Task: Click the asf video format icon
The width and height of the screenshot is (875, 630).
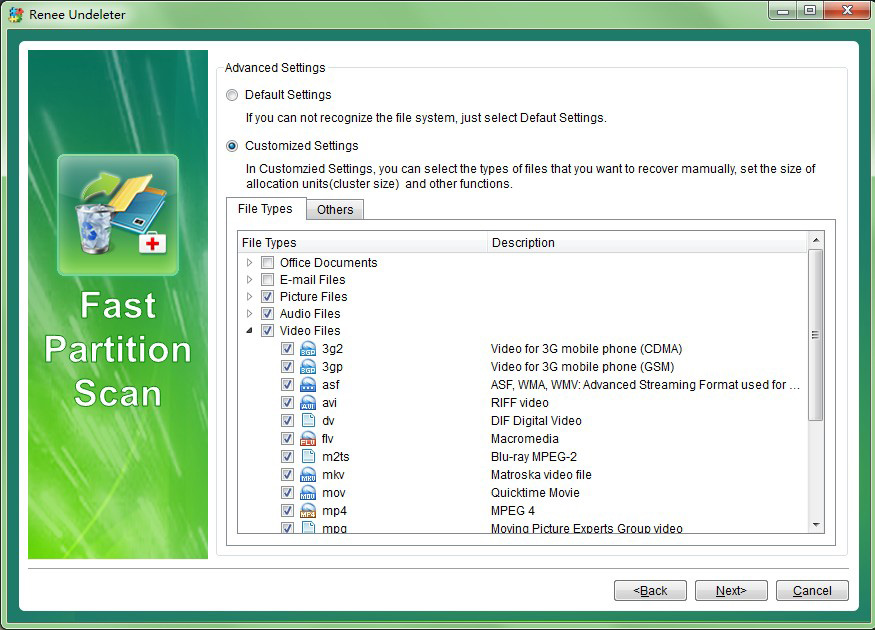Action: 308,385
